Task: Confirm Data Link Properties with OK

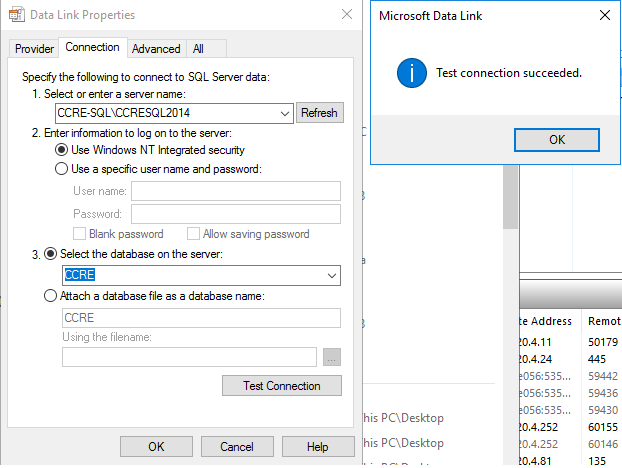Action: 156,447
